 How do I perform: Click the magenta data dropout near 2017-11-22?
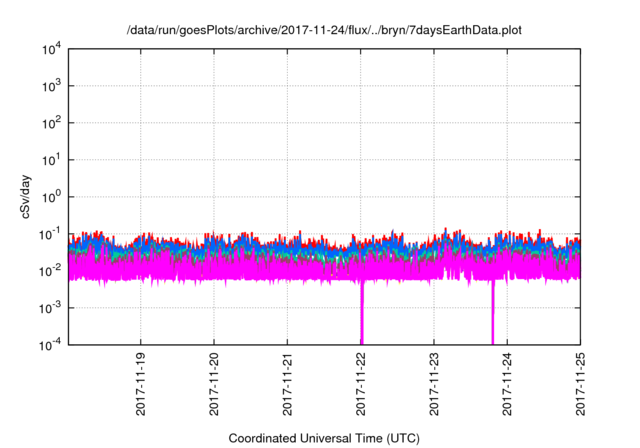coord(362,312)
